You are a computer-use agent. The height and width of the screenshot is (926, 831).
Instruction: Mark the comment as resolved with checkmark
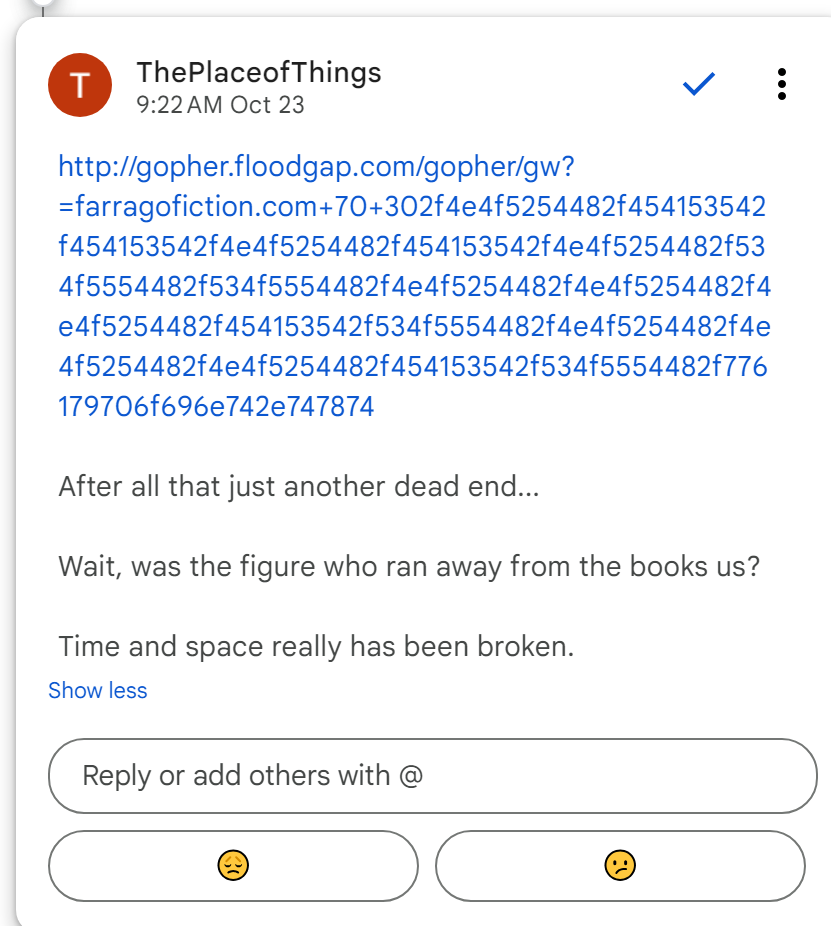[x=698, y=85]
